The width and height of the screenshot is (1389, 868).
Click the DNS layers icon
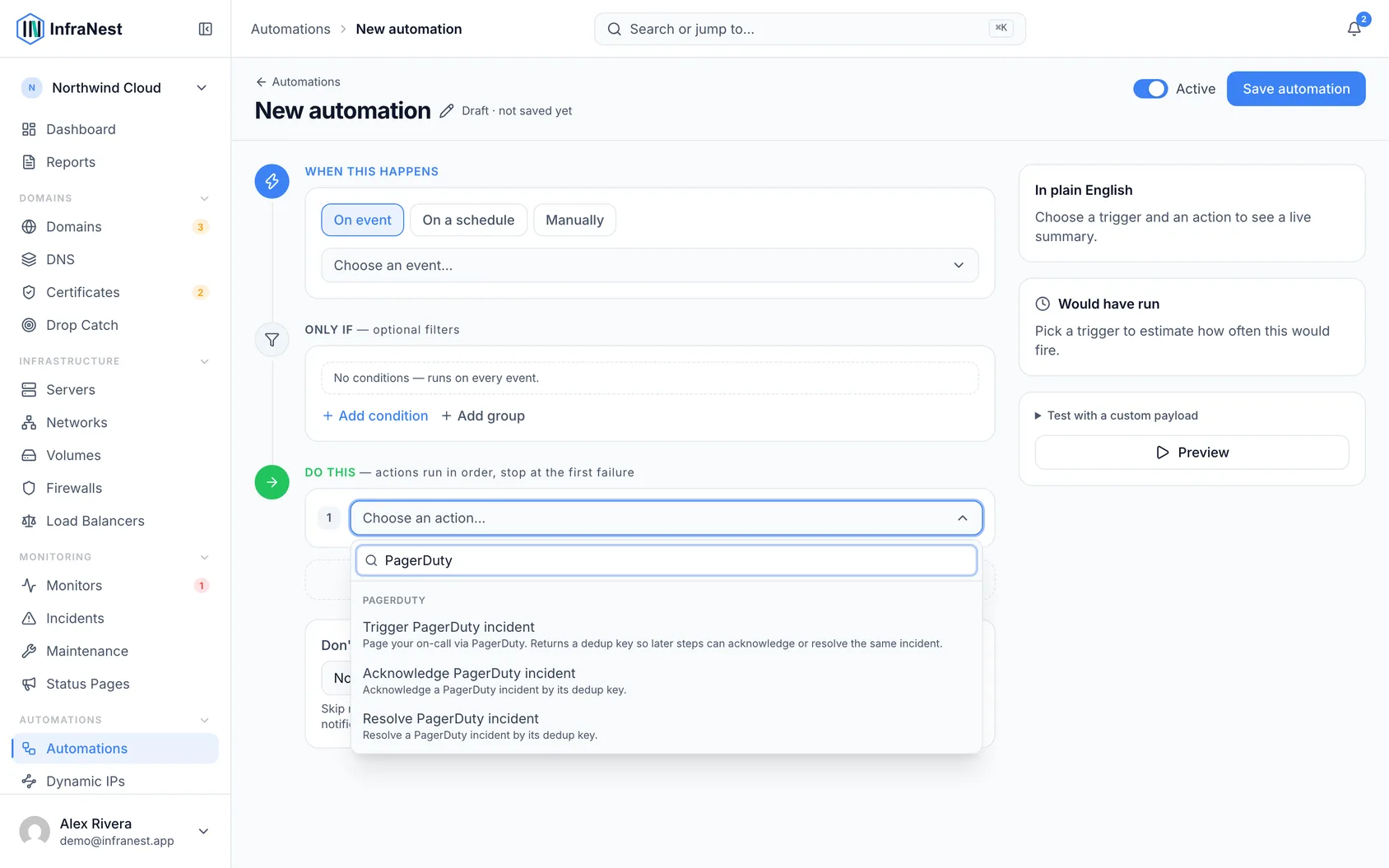(29, 259)
